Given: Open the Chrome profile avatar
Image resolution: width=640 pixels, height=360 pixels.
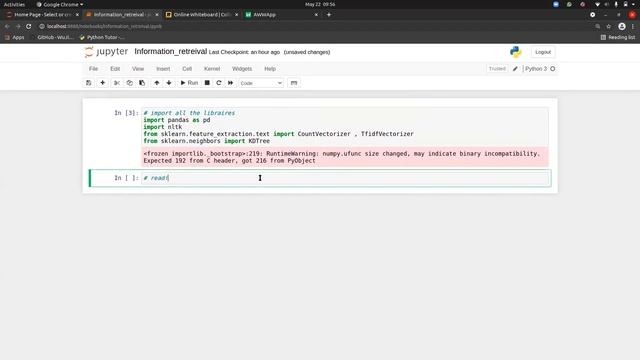Looking at the screenshot, I should click(622, 26).
